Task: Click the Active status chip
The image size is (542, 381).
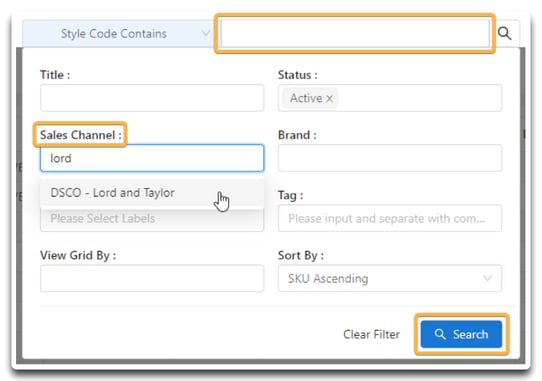Action: [310, 98]
